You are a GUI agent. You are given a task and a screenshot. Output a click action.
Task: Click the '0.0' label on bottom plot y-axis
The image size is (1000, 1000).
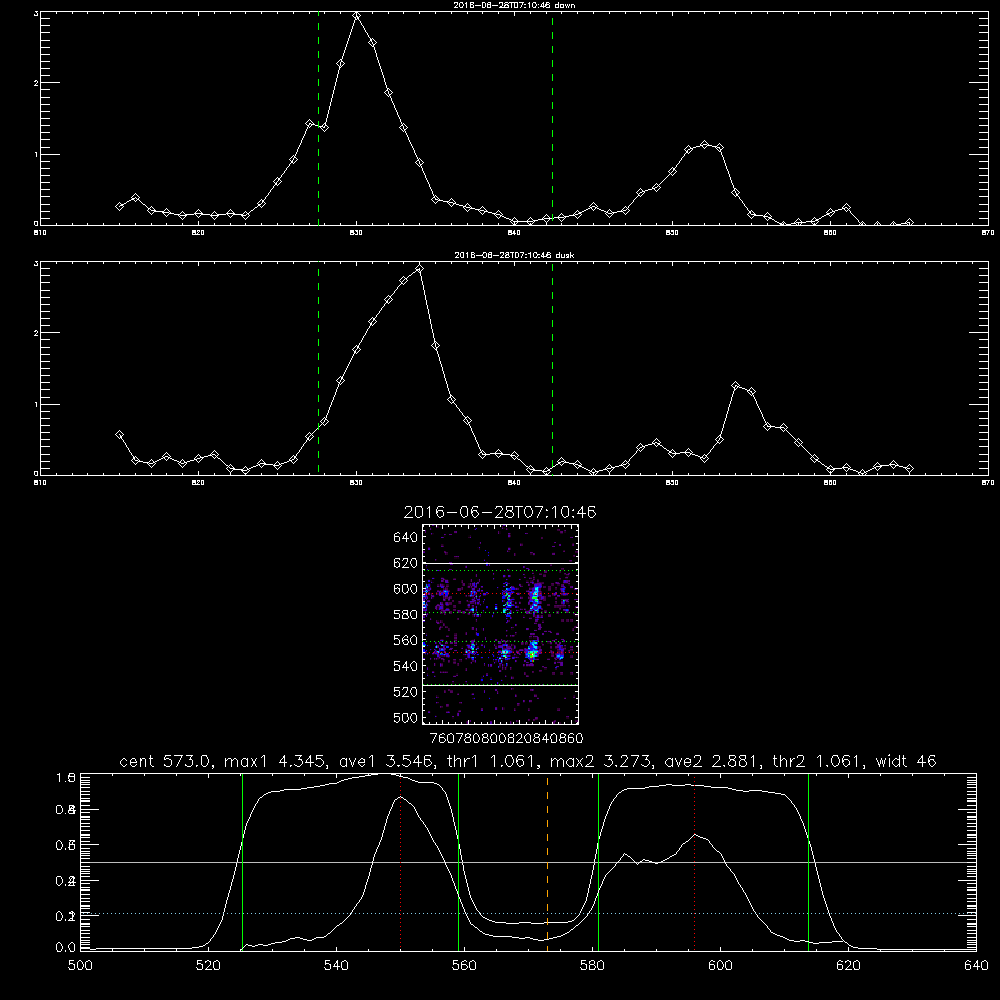pos(66,947)
